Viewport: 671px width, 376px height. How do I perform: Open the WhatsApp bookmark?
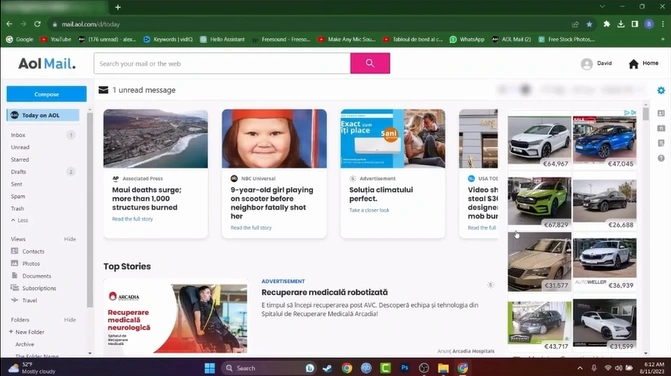(x=467, y=39)
